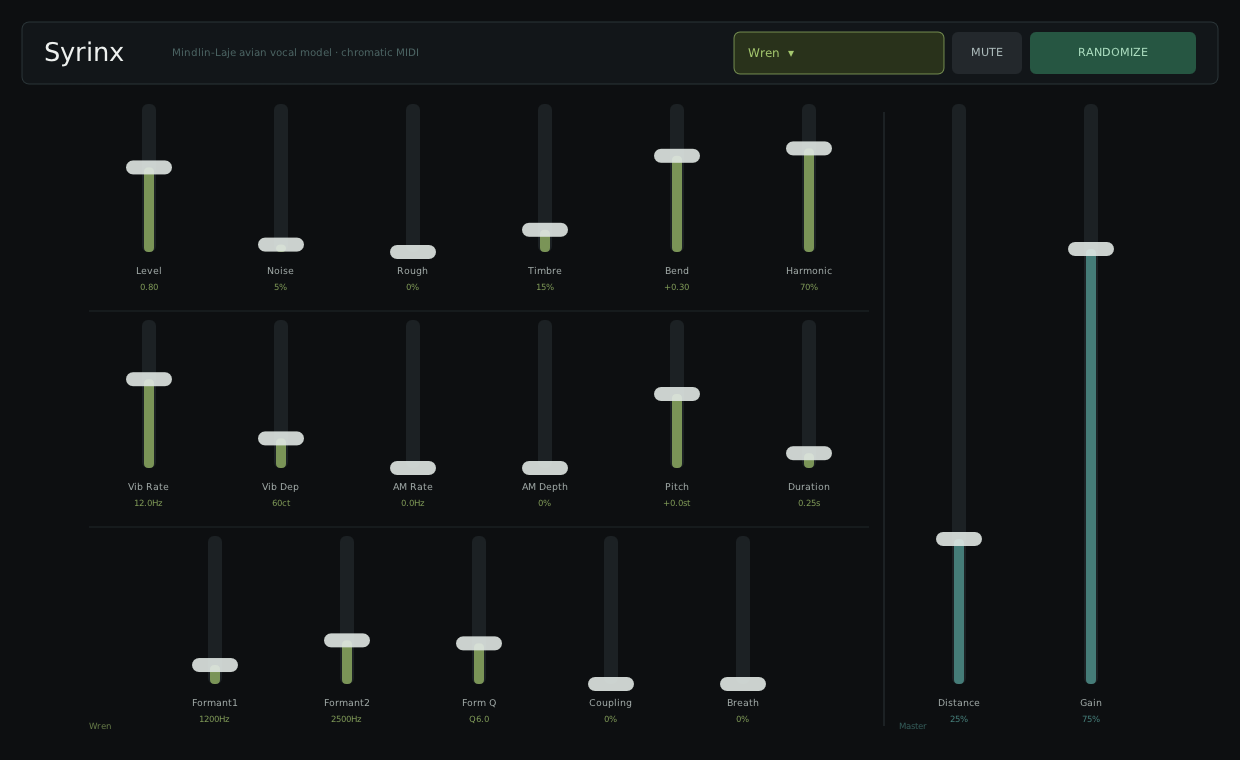Image resolution: width=1240 pixels, height=760 pixels.
Task: Click the AM Depth slider handle
Action: coord(545,468)
